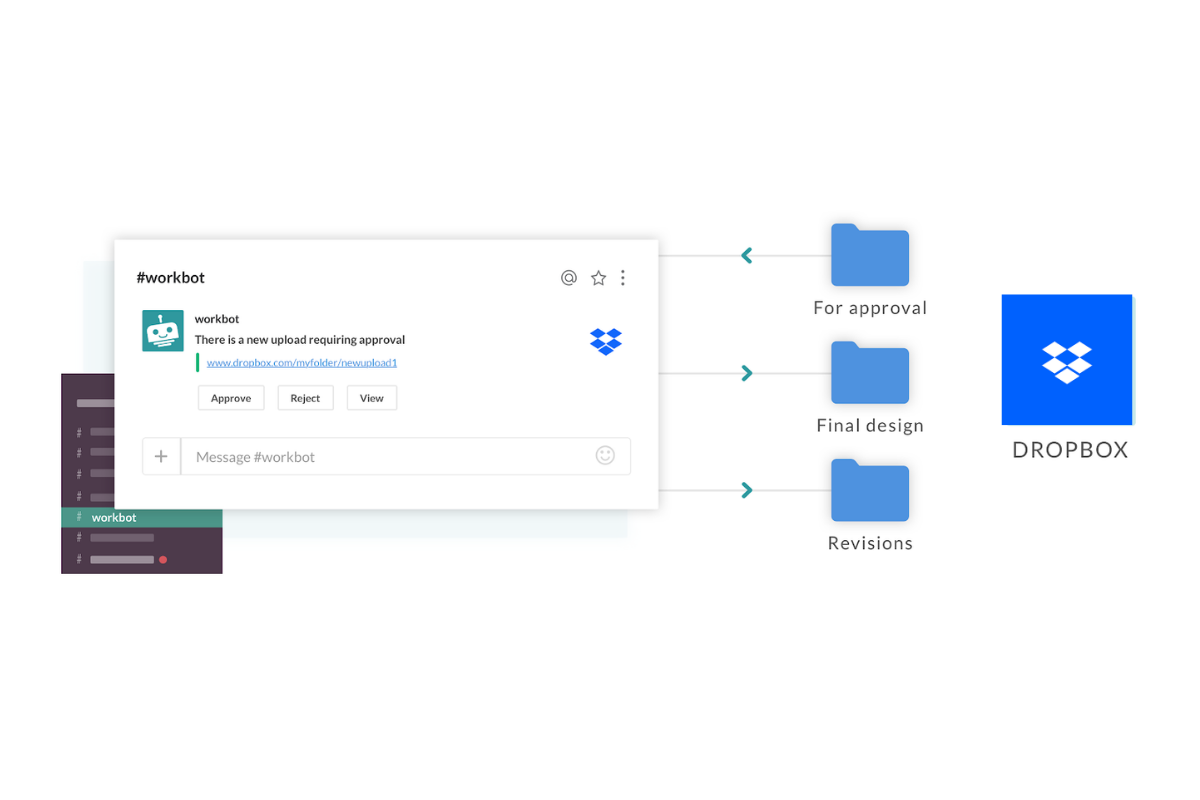Open the three-dot more options menu
Viewport: 1200px width, 800px height.
pos(623,278)
